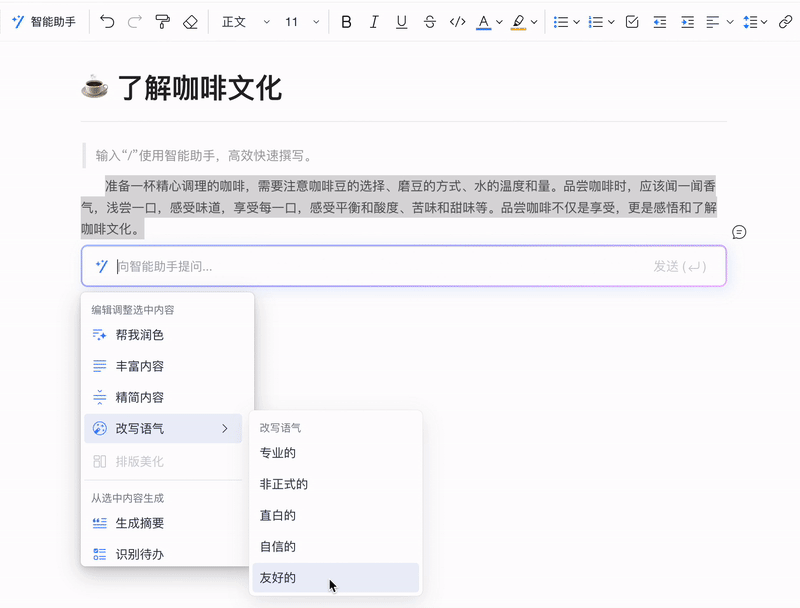Viewport: 800px width, 608px height.
Task: Toggle bold formatting
Action: [x=346, y=22]
